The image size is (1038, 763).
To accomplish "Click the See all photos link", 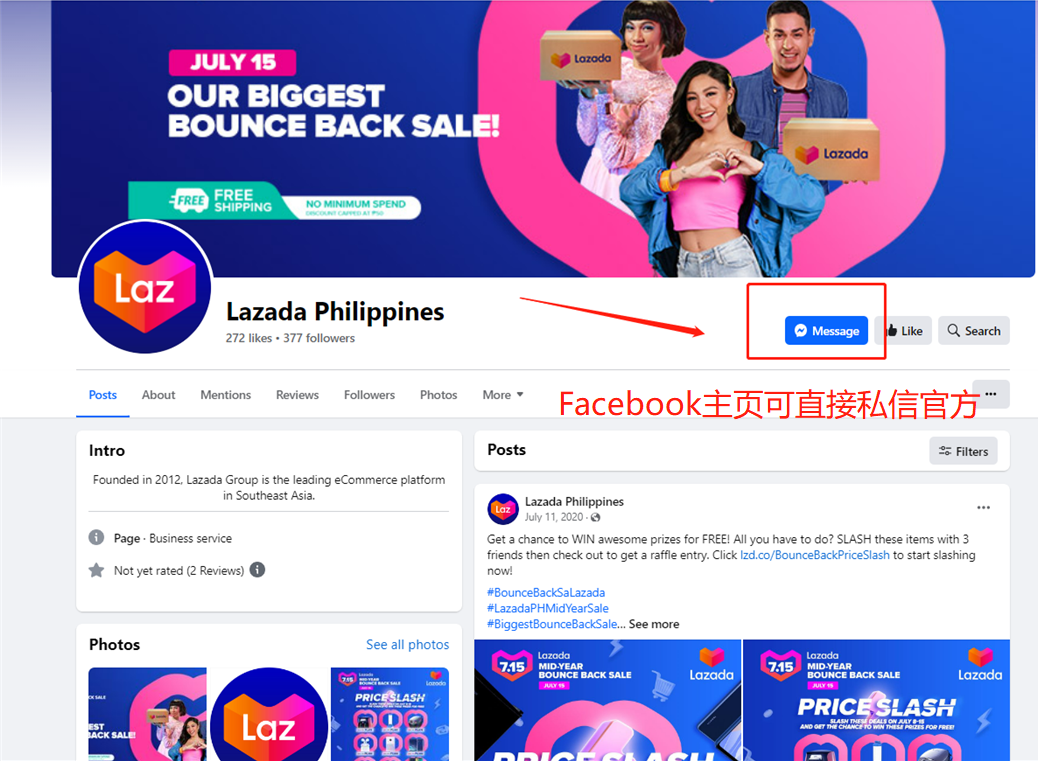I will (408, 645).
